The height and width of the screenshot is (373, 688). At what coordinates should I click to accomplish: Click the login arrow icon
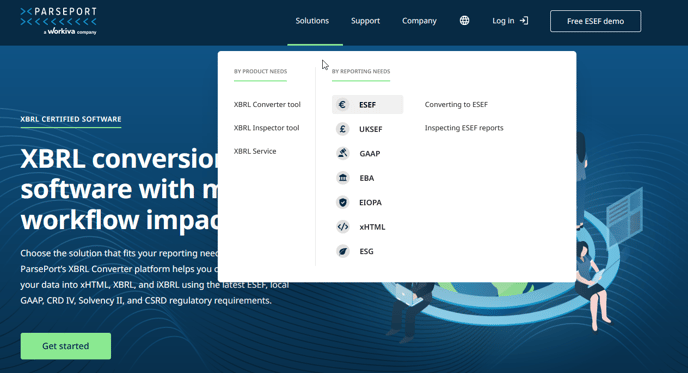coord(524,21)
